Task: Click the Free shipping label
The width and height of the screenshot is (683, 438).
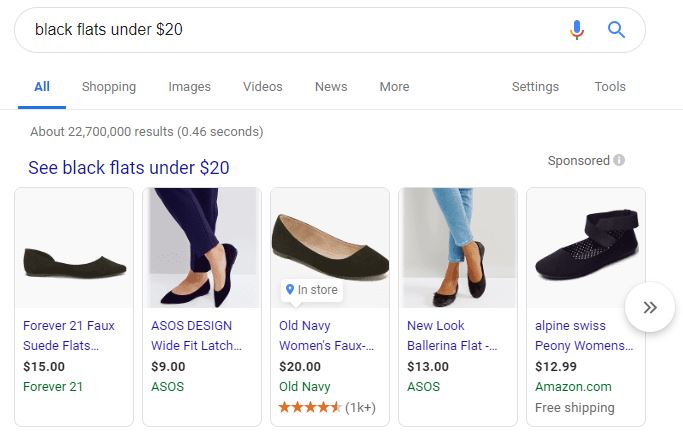Action: pyautogui.click(x=575, y=408)
